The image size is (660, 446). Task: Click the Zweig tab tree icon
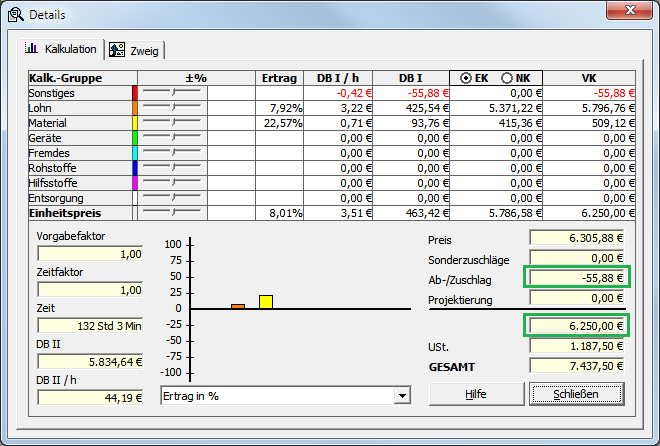coord(117,50)
